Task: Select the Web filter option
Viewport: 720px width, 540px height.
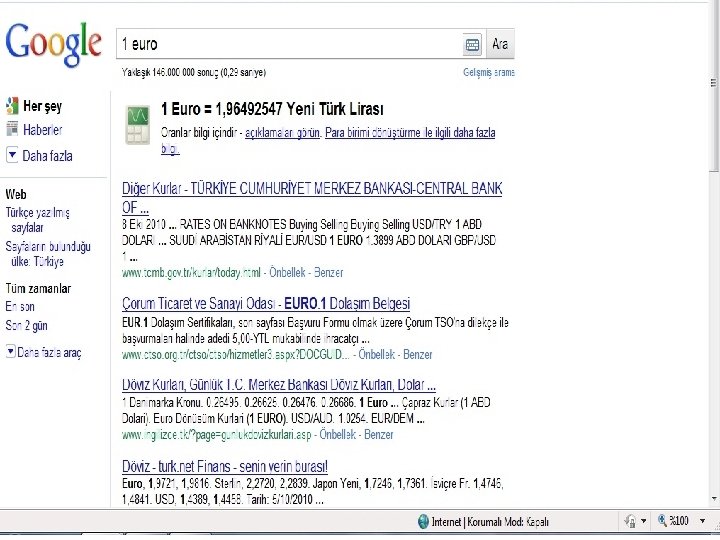Action: click(x=16, y=194)
